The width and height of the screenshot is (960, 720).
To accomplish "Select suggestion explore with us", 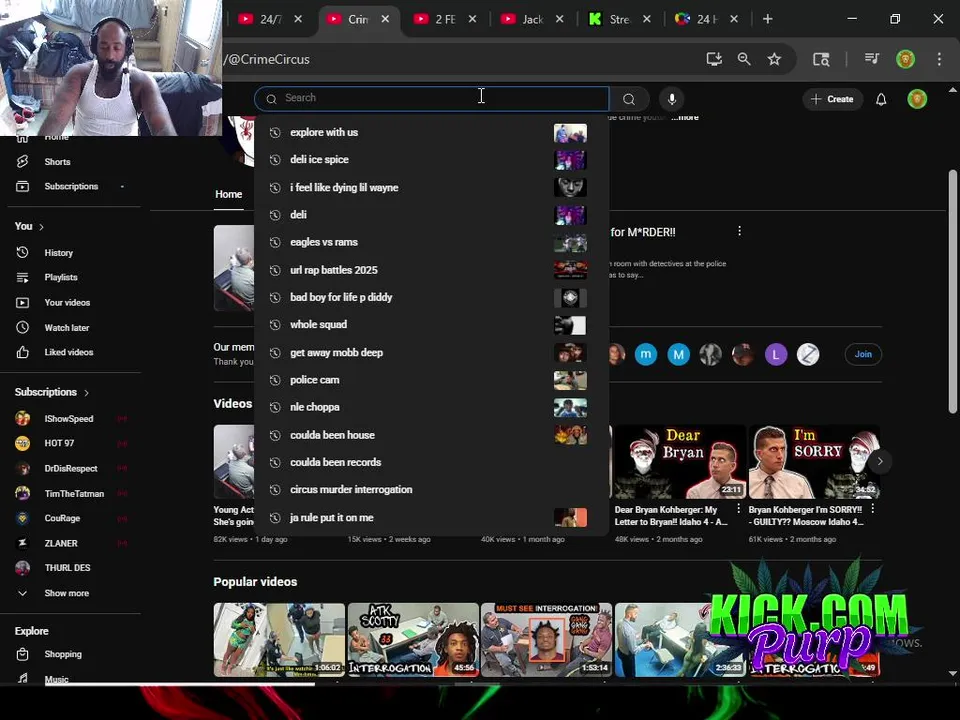I will coord(432,132).
